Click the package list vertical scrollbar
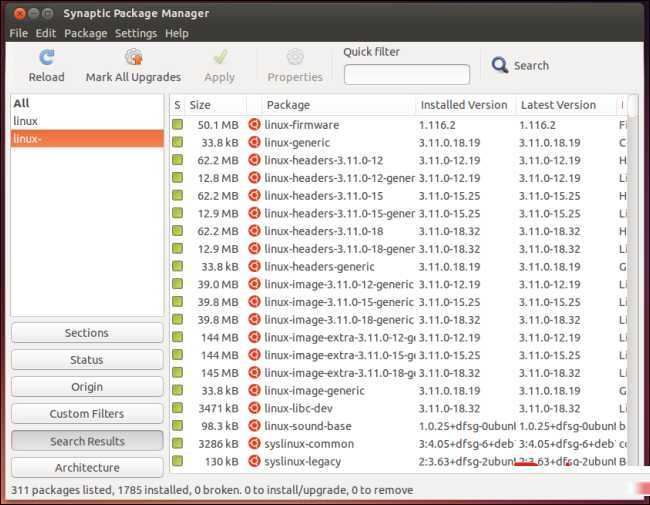 [x=632, y=282]
